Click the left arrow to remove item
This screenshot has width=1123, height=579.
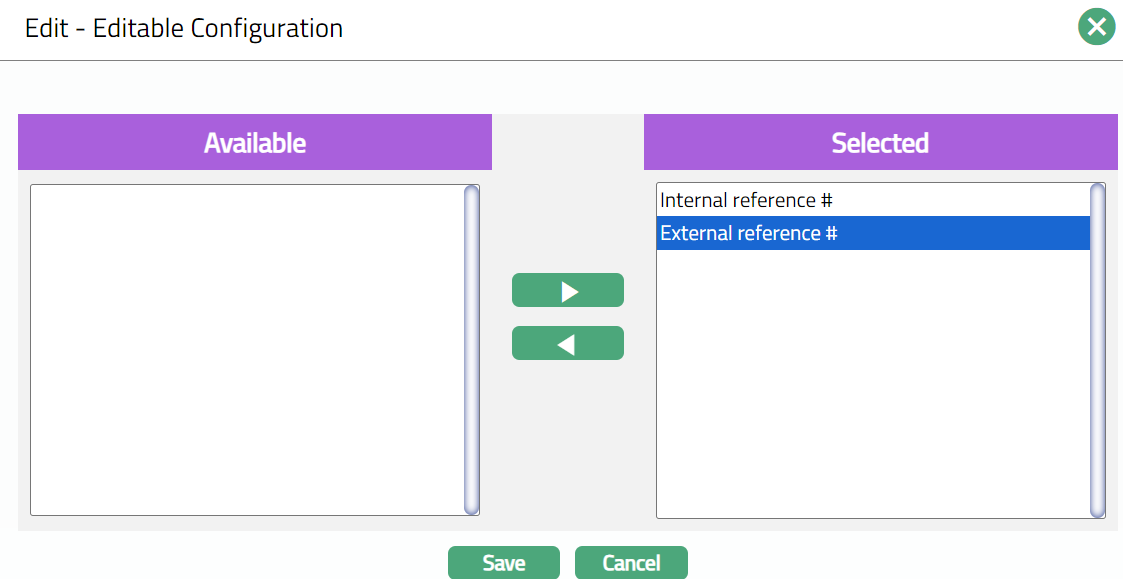coord(567,344)
